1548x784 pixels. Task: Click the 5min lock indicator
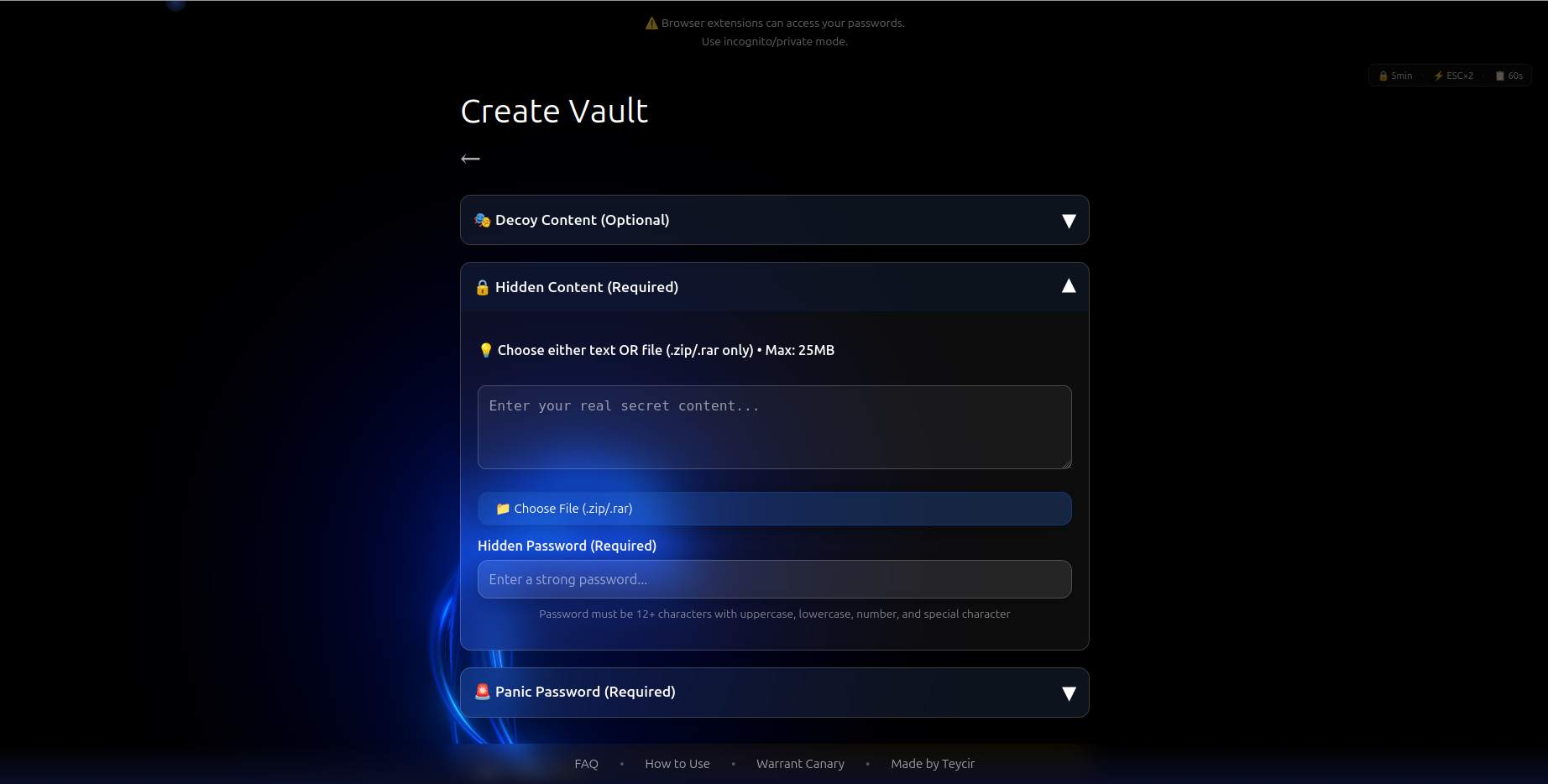tap(1395, 76)
